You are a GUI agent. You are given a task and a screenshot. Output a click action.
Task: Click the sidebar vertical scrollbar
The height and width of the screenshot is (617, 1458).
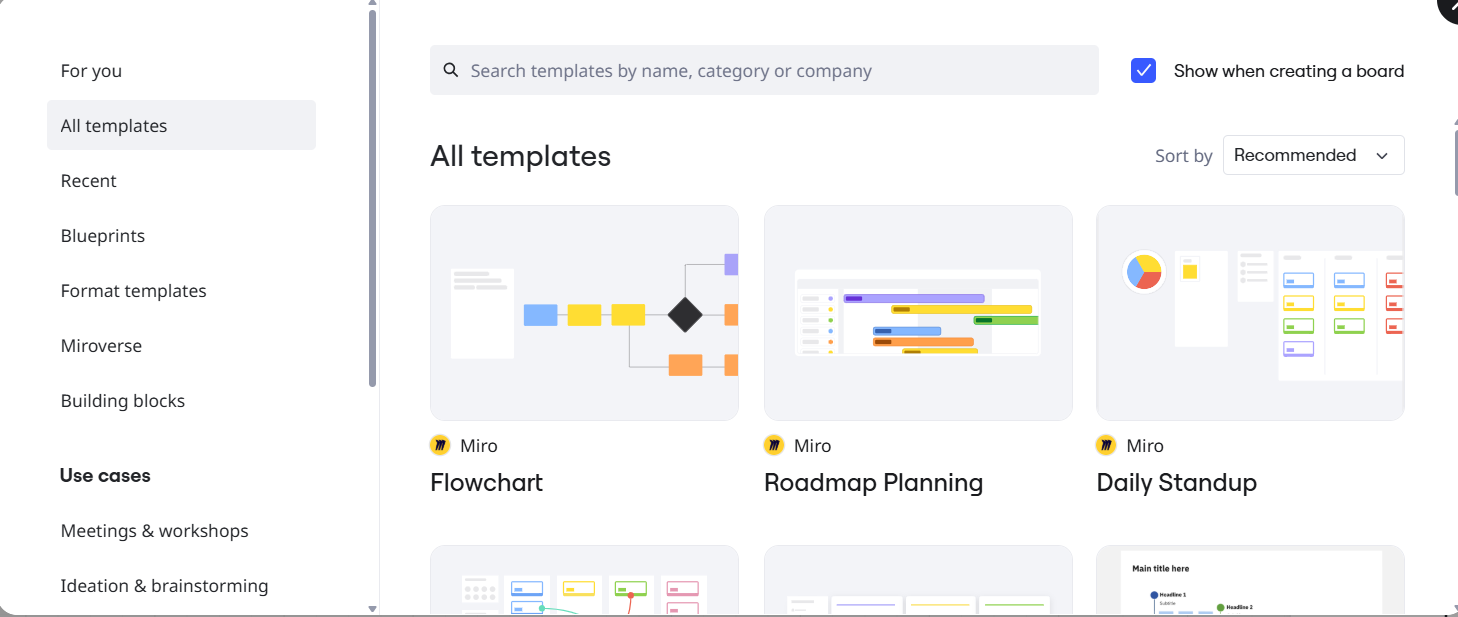[373, 200]
